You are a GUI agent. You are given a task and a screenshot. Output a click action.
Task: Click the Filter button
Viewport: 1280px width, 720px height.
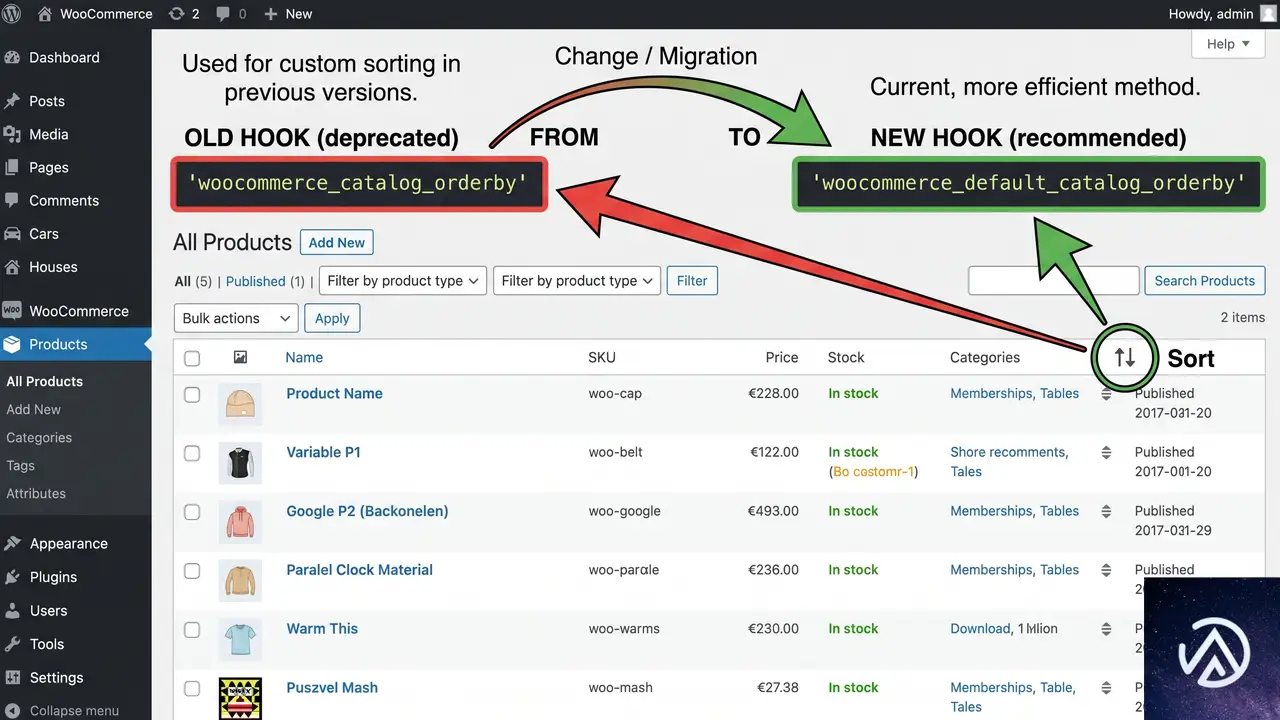click(692, 281)
